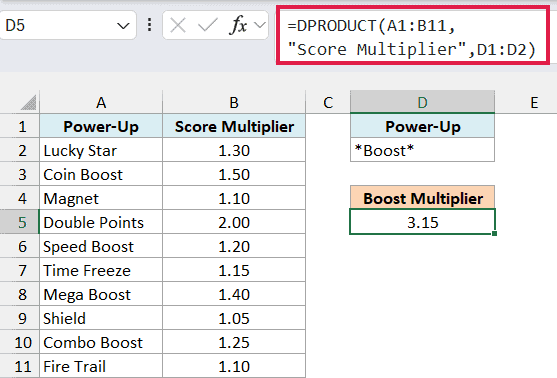Click the three-dot handle beside Name Box

(150, 25)
